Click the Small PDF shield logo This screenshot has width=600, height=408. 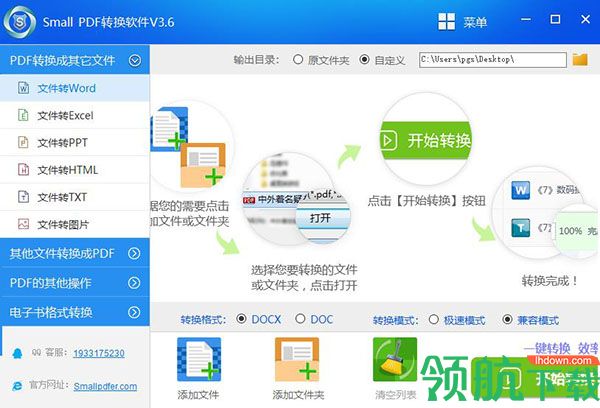20,22
